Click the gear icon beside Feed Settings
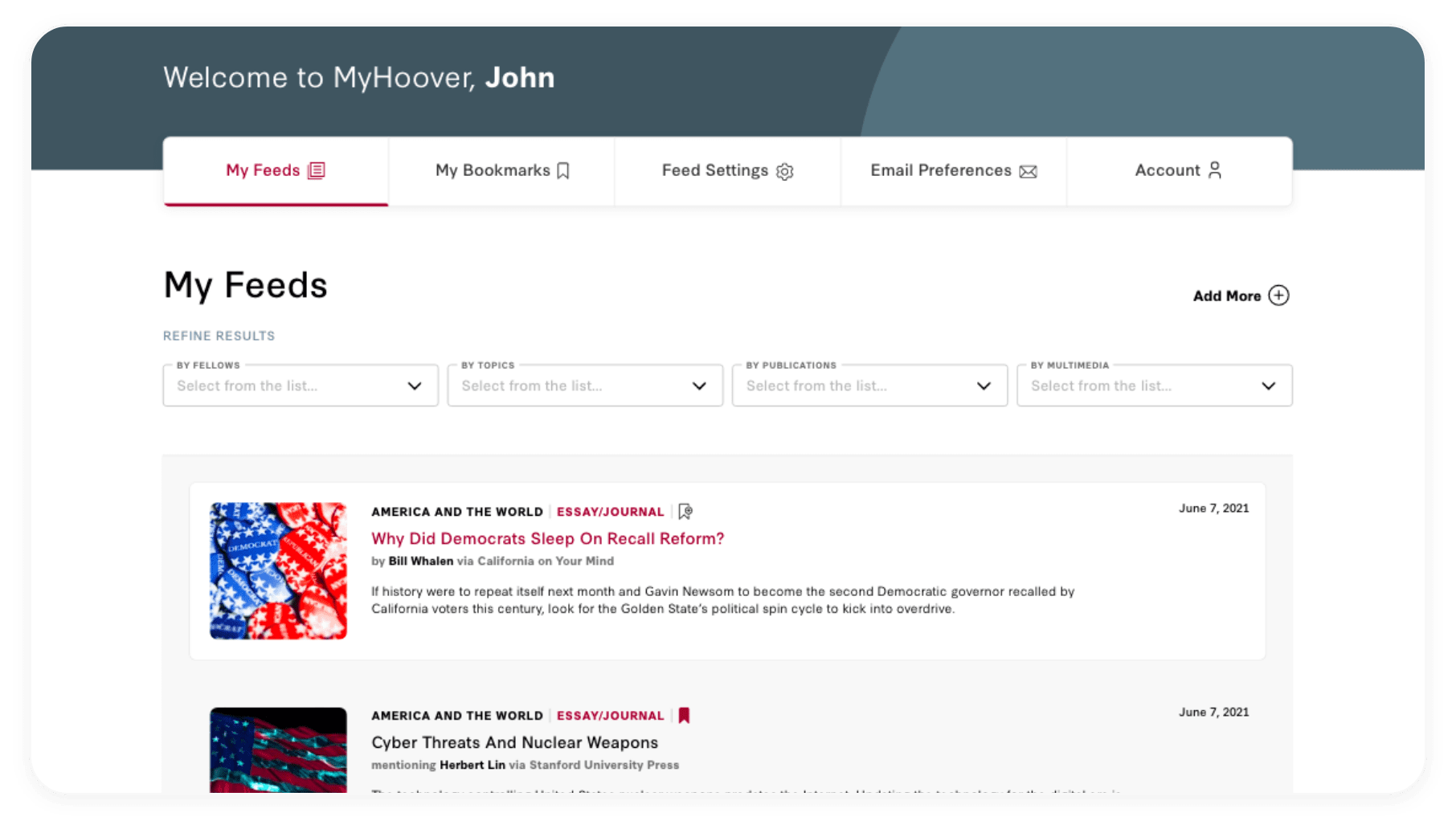 pyautogui.click(x=785, y=171)
